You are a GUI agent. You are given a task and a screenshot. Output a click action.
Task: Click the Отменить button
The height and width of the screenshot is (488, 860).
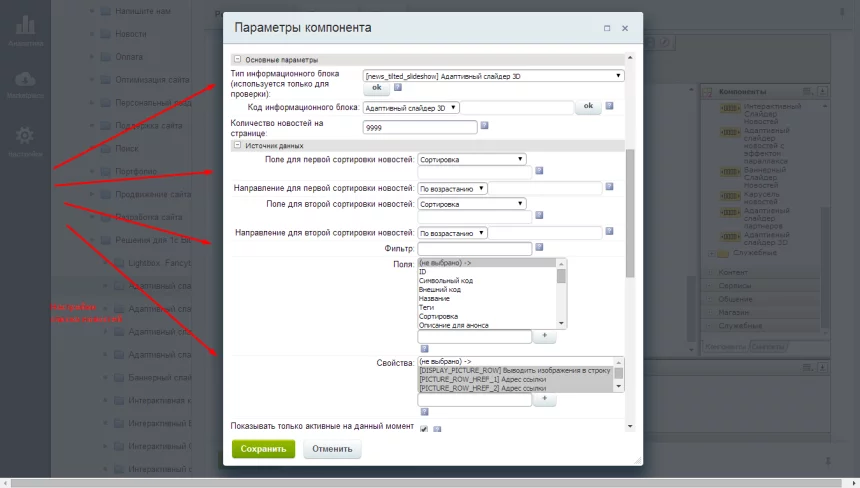tap(332, 449)
